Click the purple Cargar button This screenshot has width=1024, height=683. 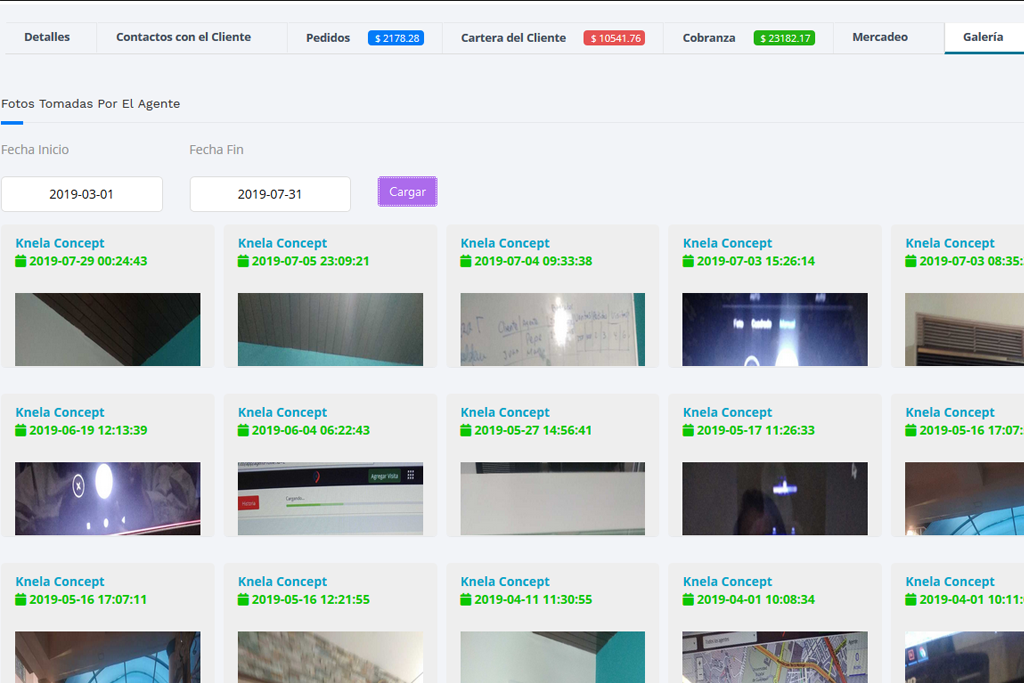[x=408, y=192]
